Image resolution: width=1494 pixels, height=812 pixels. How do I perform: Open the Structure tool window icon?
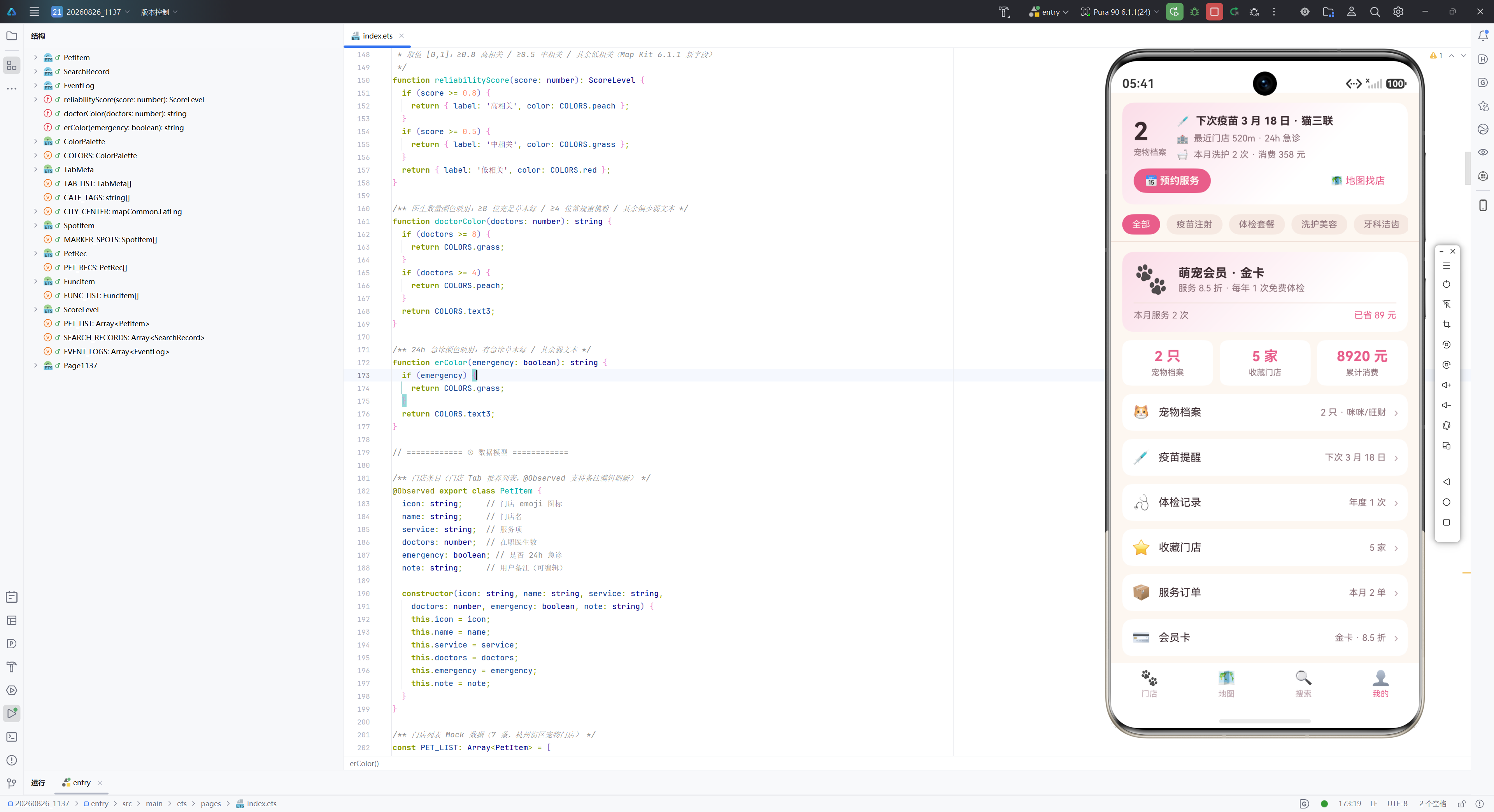[x=12, y=65]
